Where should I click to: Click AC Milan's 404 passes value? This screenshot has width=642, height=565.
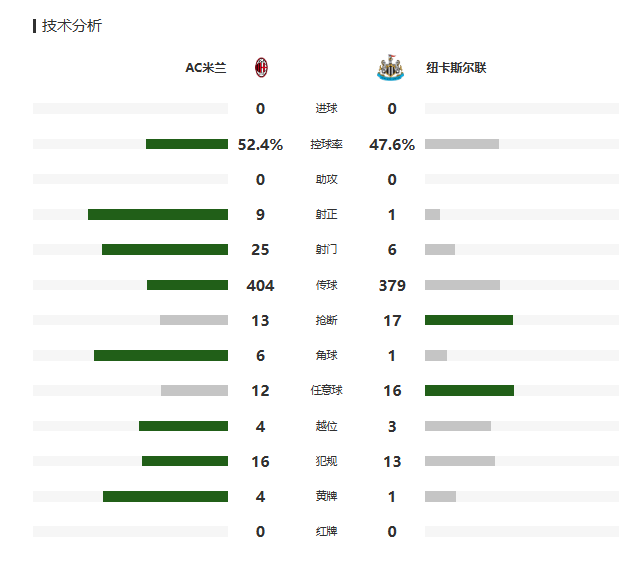[x=260, y=285]
